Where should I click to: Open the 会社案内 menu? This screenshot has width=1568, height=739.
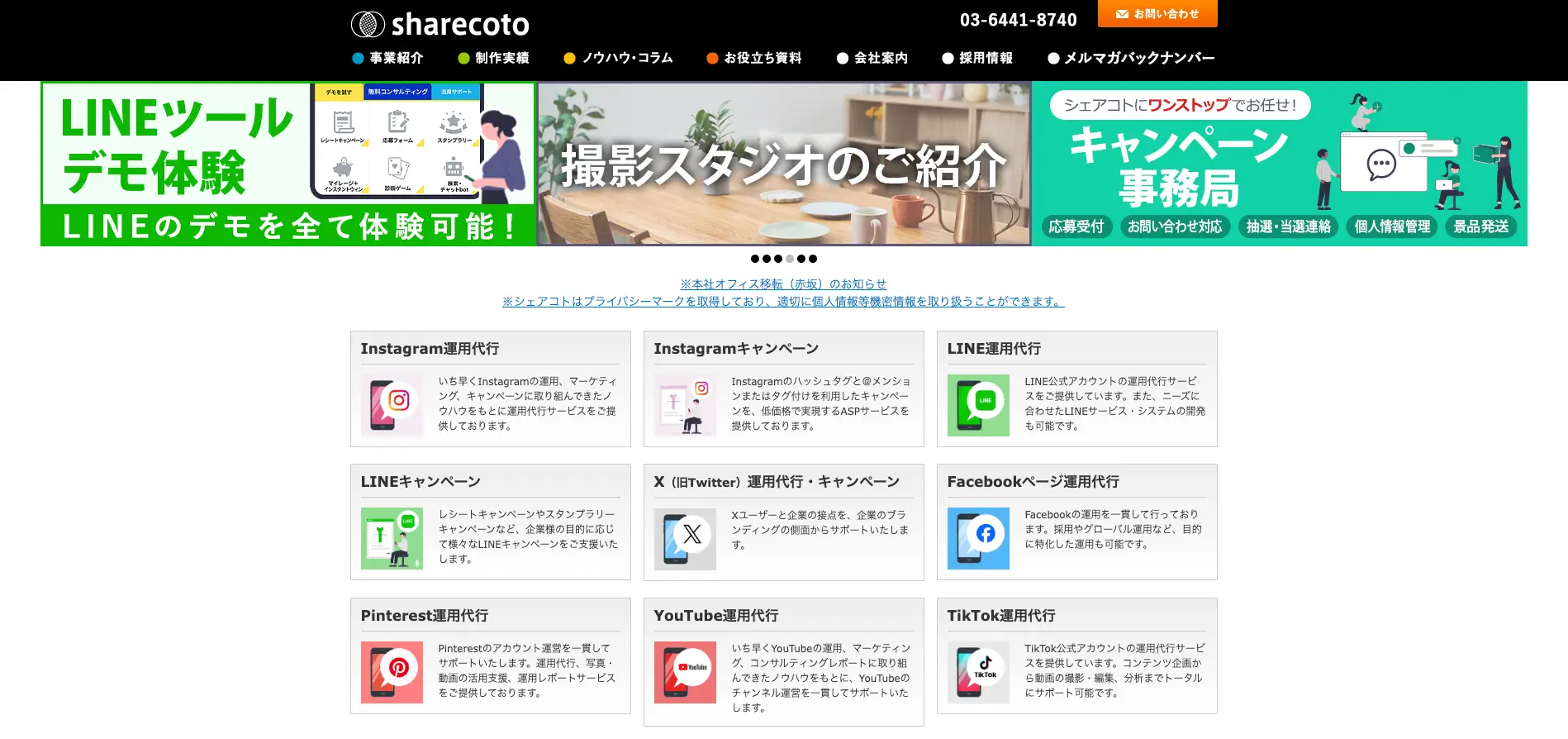click(x=872, y=58)
